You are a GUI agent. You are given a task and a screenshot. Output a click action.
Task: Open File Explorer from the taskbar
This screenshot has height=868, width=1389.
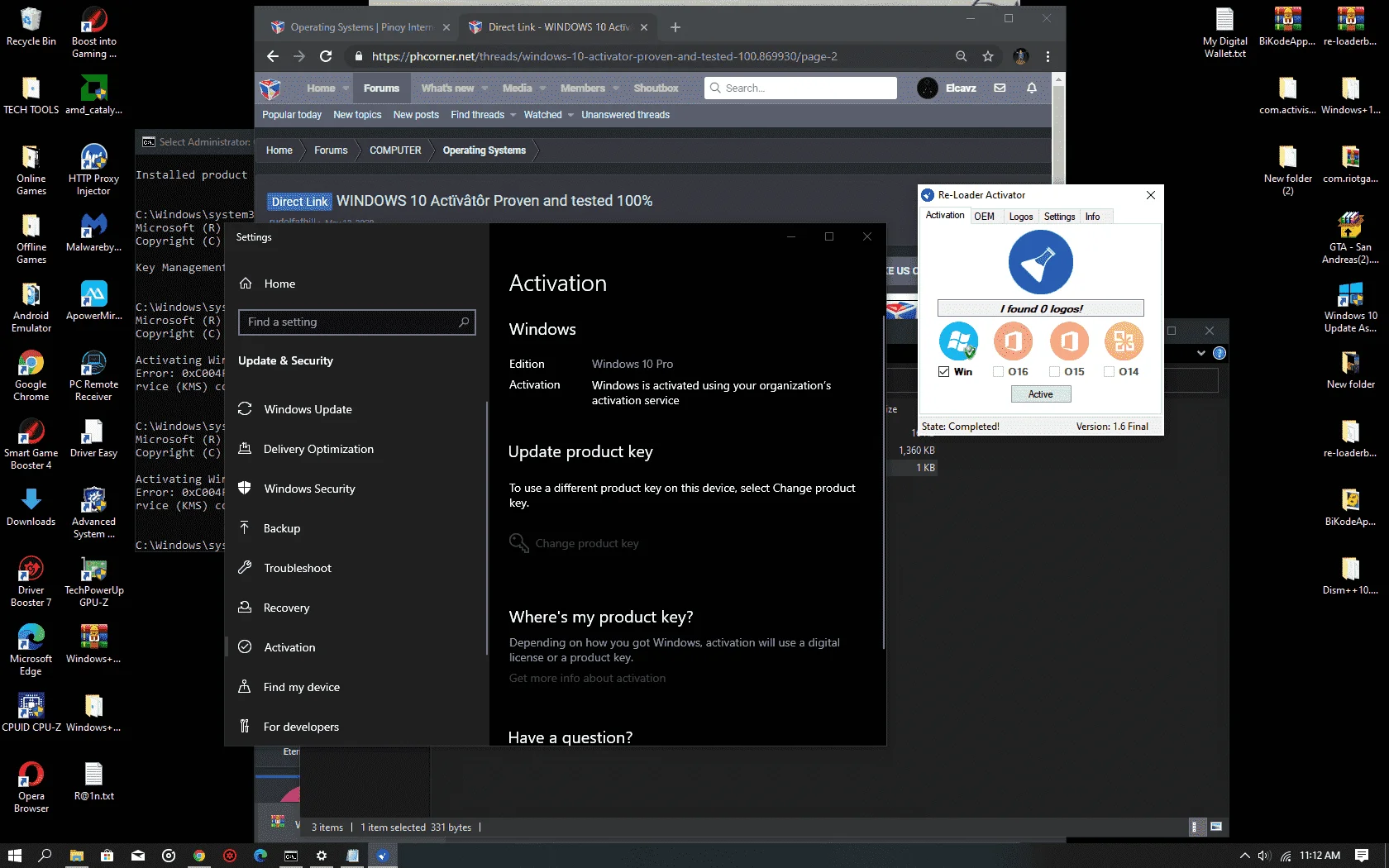click(76, 856)
